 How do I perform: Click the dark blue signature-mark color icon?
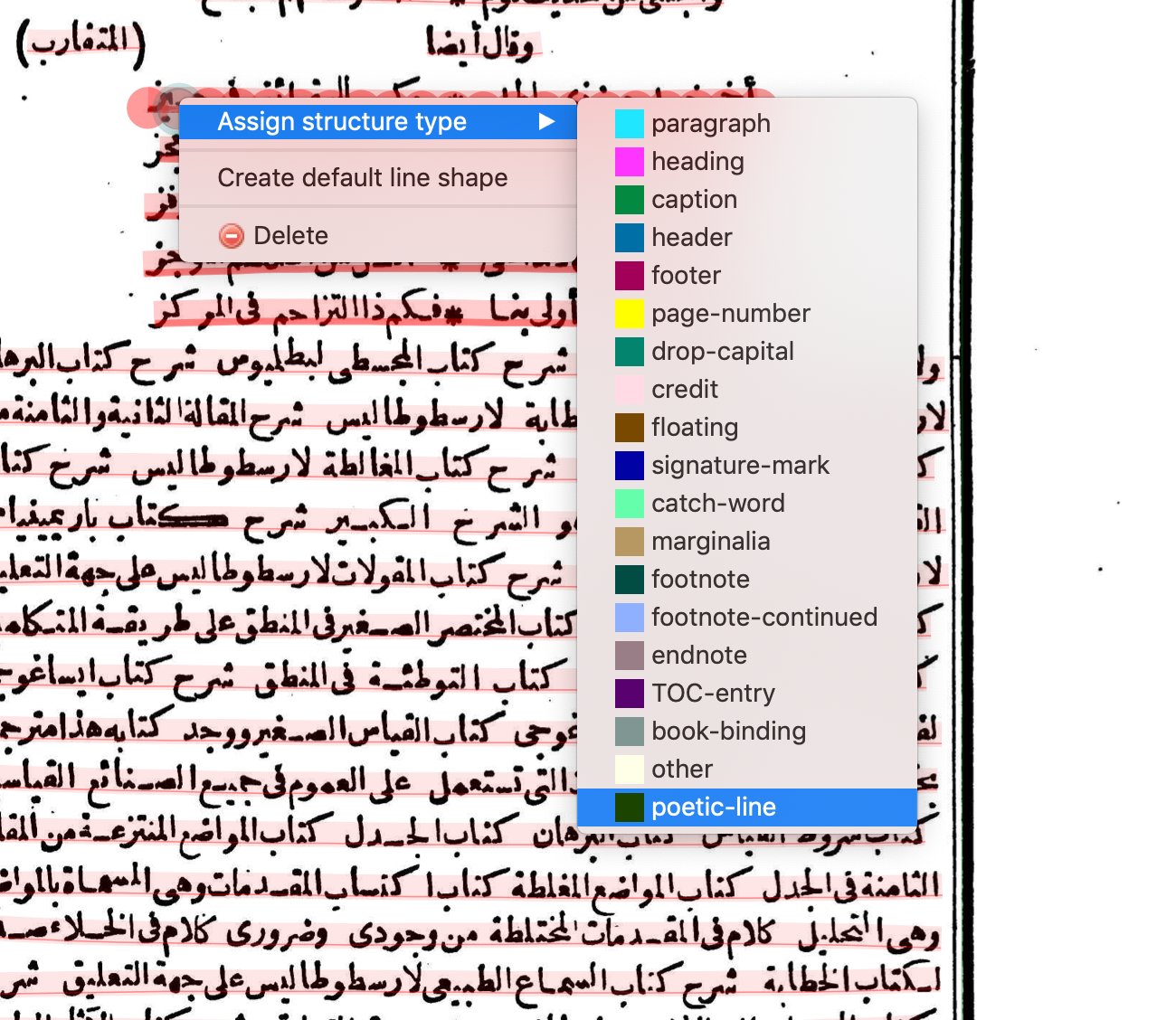coord(629,466)
